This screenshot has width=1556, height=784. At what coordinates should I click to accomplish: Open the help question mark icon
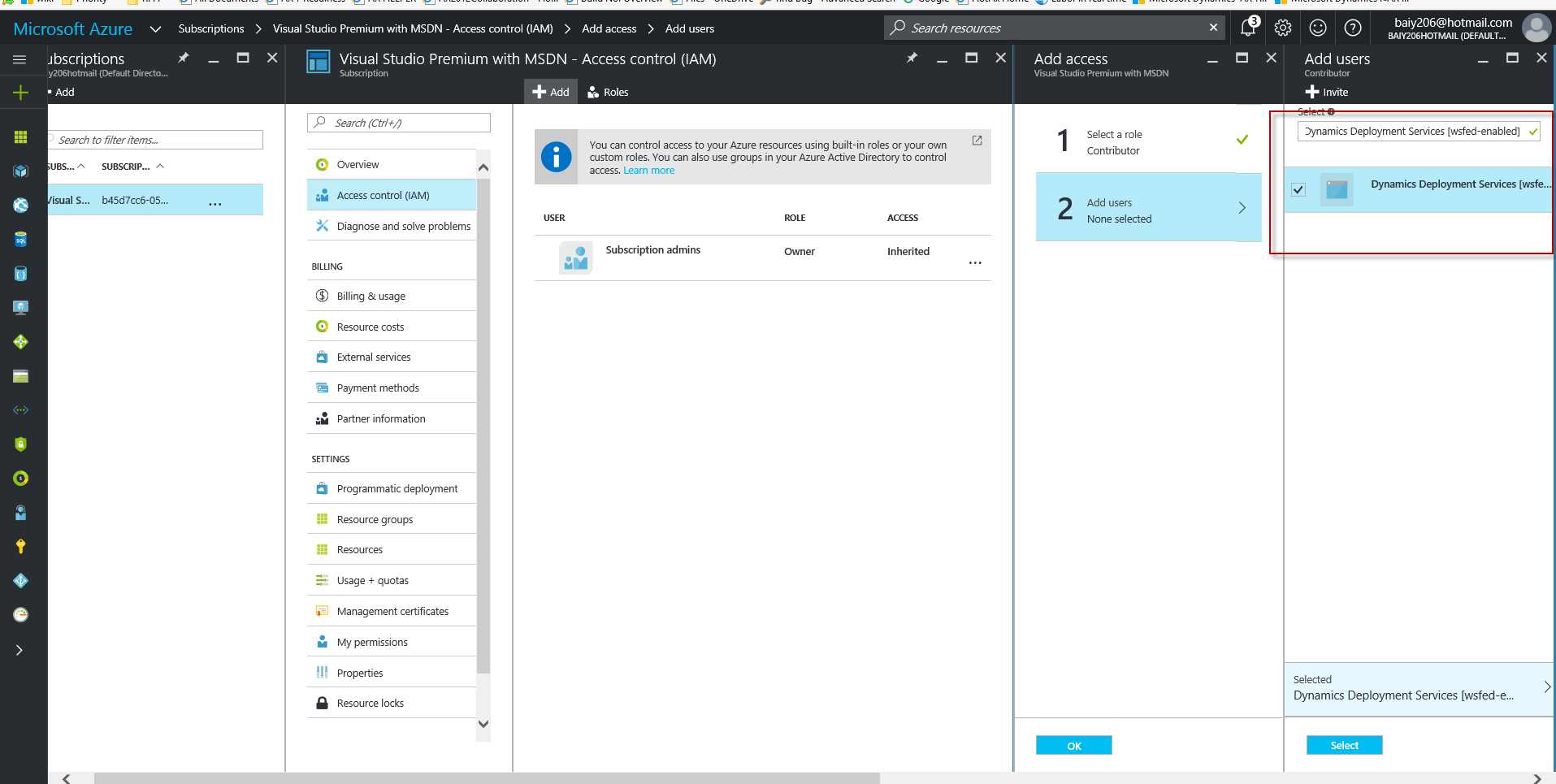[x=1353, y=28]
